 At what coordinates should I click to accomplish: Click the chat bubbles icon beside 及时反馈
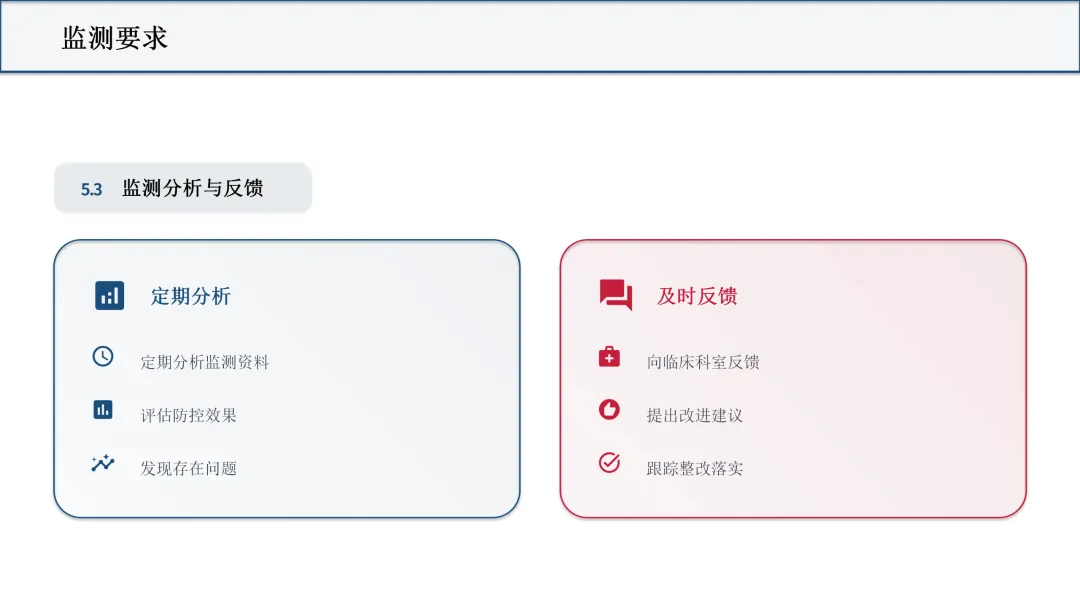[616, 295]
